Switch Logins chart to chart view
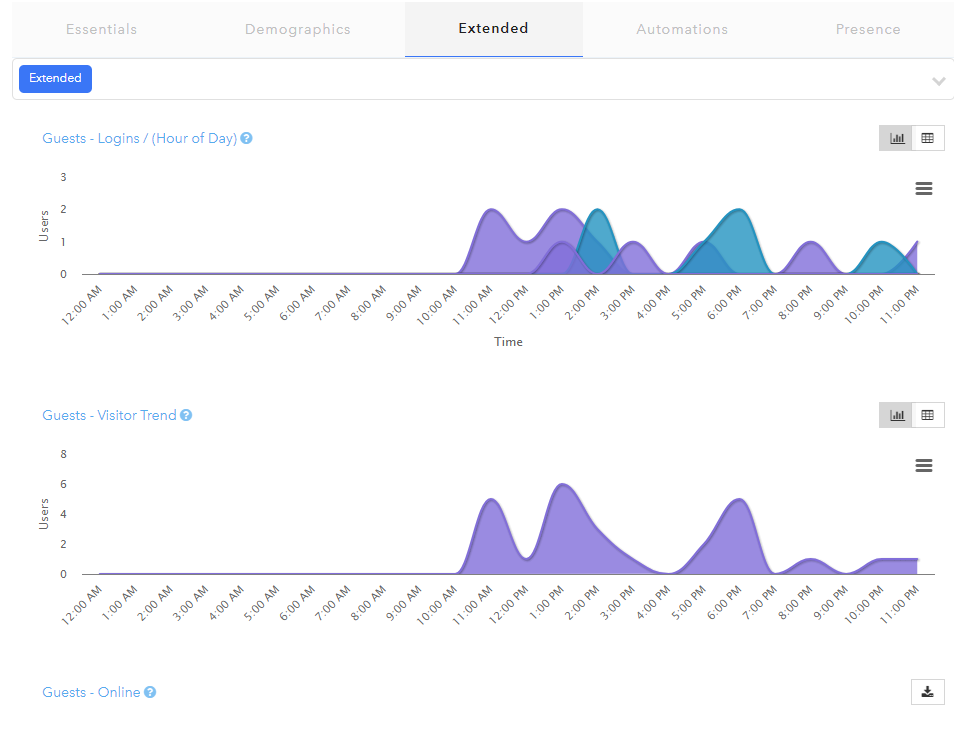The image size is (954, 730). (x=896, y=138)
